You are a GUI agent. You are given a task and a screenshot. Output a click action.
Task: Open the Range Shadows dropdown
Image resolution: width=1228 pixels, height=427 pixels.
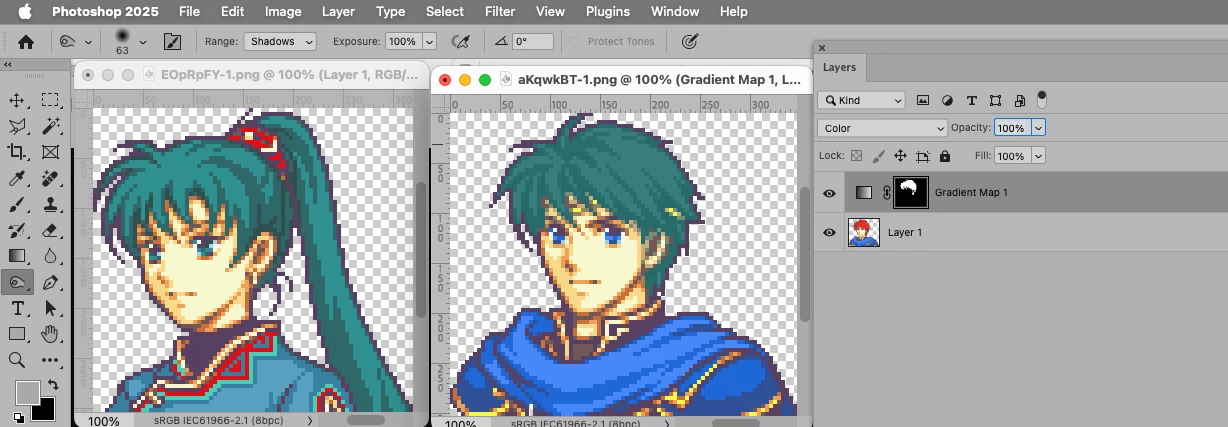point(279,42)
